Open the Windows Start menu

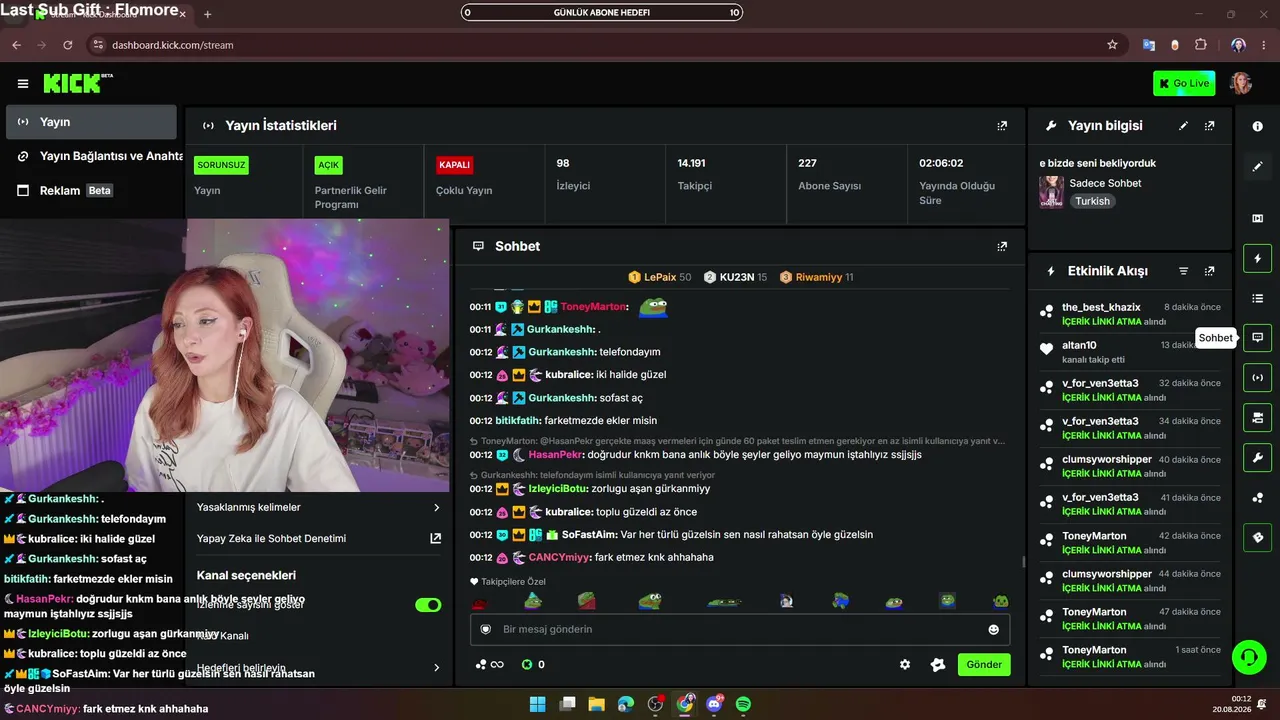(537, 704)
